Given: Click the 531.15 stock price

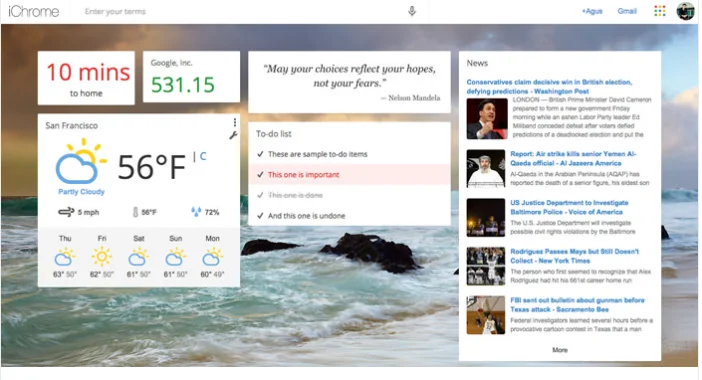Looking at the screenshot, I should point(183,85).
